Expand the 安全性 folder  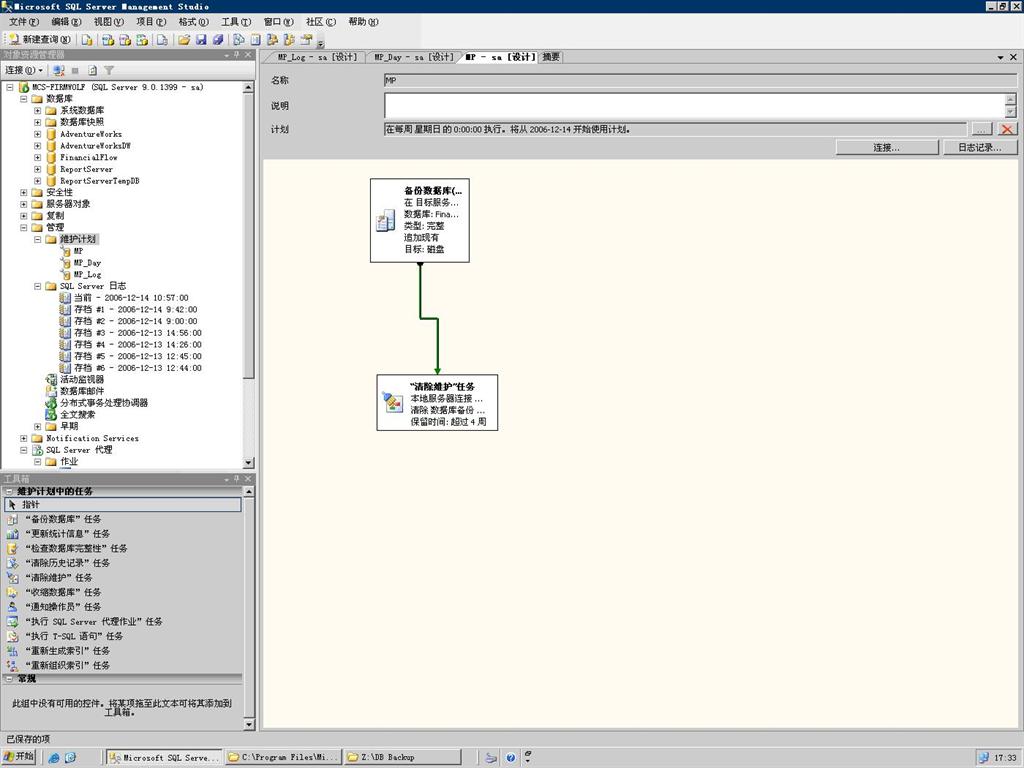(x=24, y=193)
